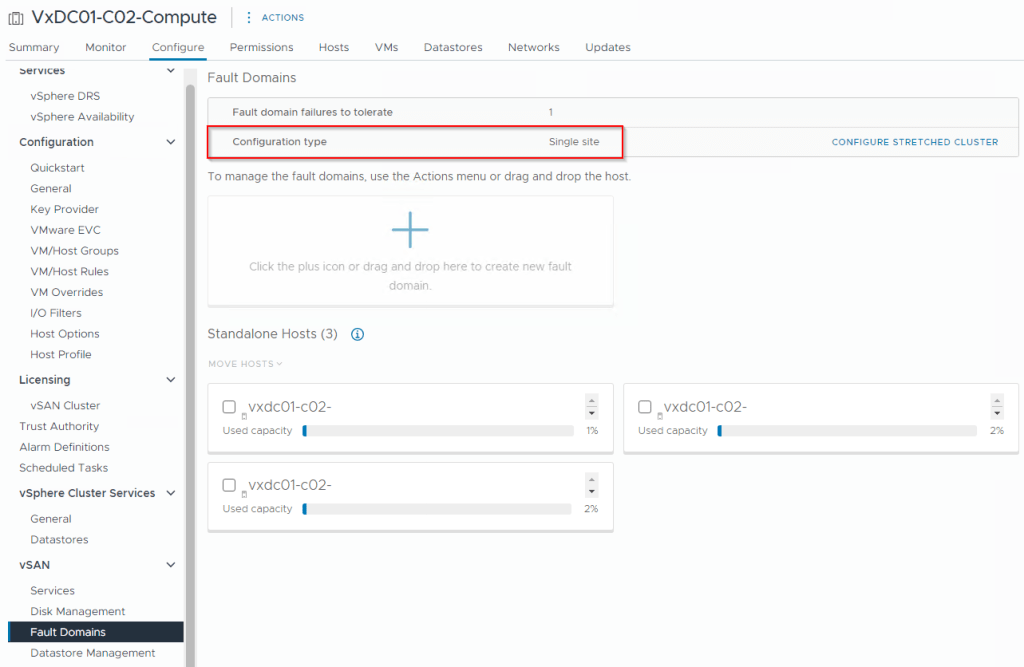Open vSAN Services
1024x667 pixels.
[52, 591]
